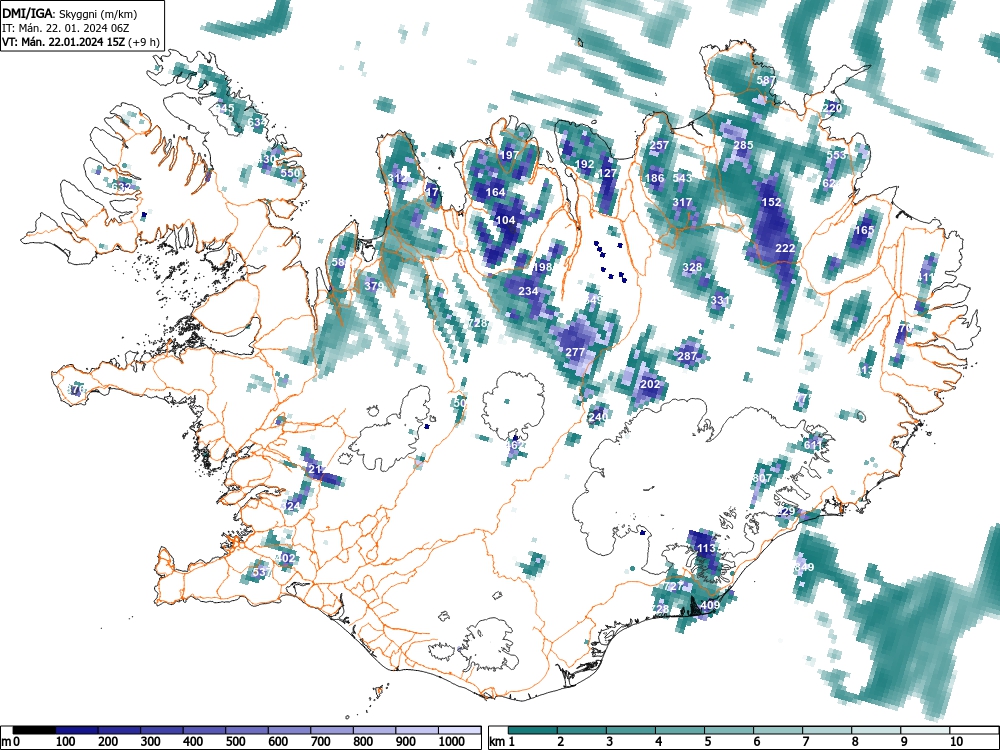Click visibility value 127 on the map
The width and height of the screenshot is (1000, 750).
click(x=607, y=173)
